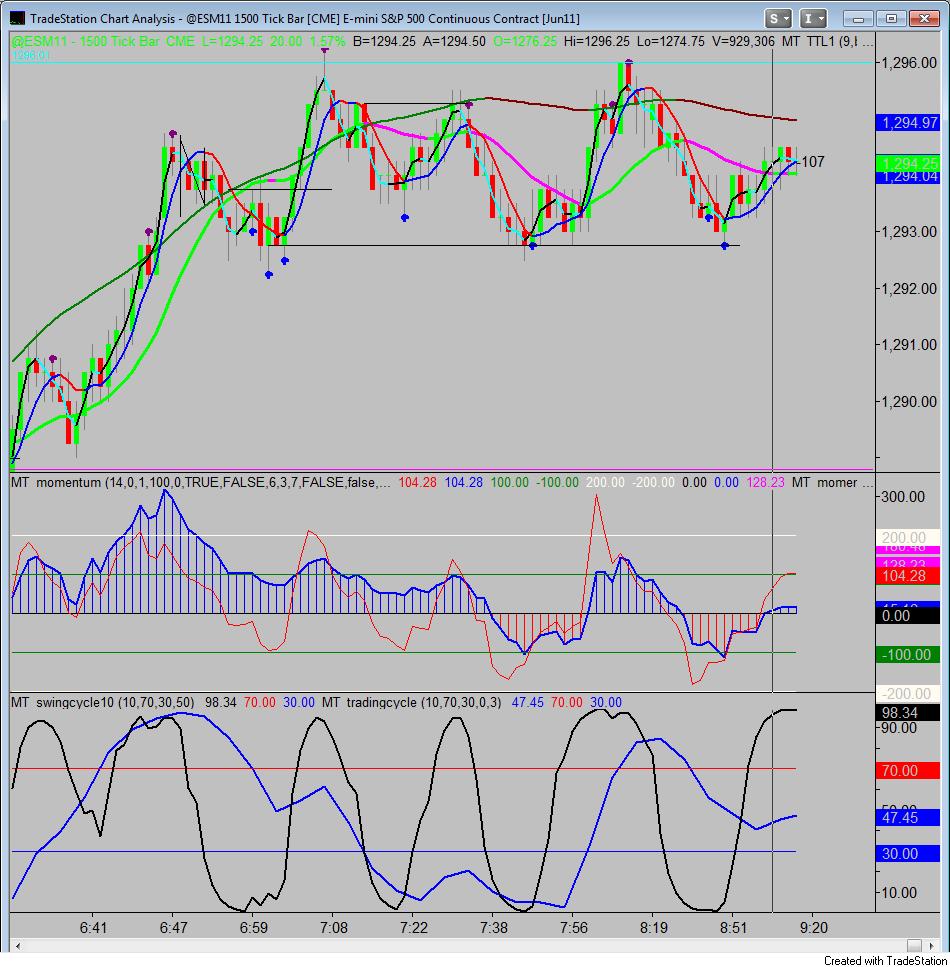Image resolution: width=950 pixels, height=967 pixels.
Task: Click the horizontal scrollbar left arrow
Action: click(x=18, y=945)
